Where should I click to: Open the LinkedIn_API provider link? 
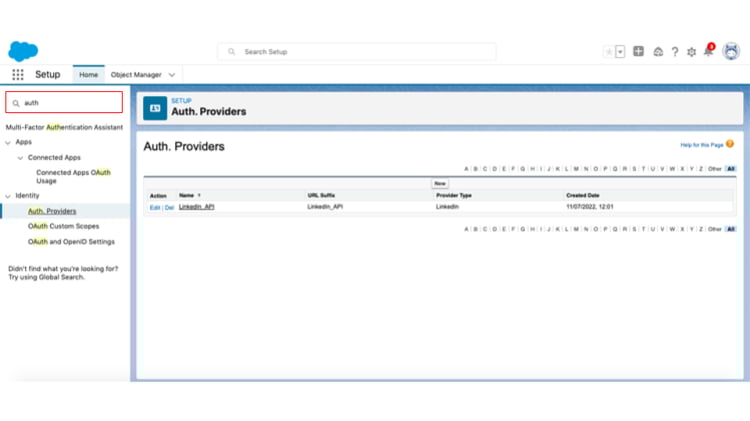pos(197,207)
